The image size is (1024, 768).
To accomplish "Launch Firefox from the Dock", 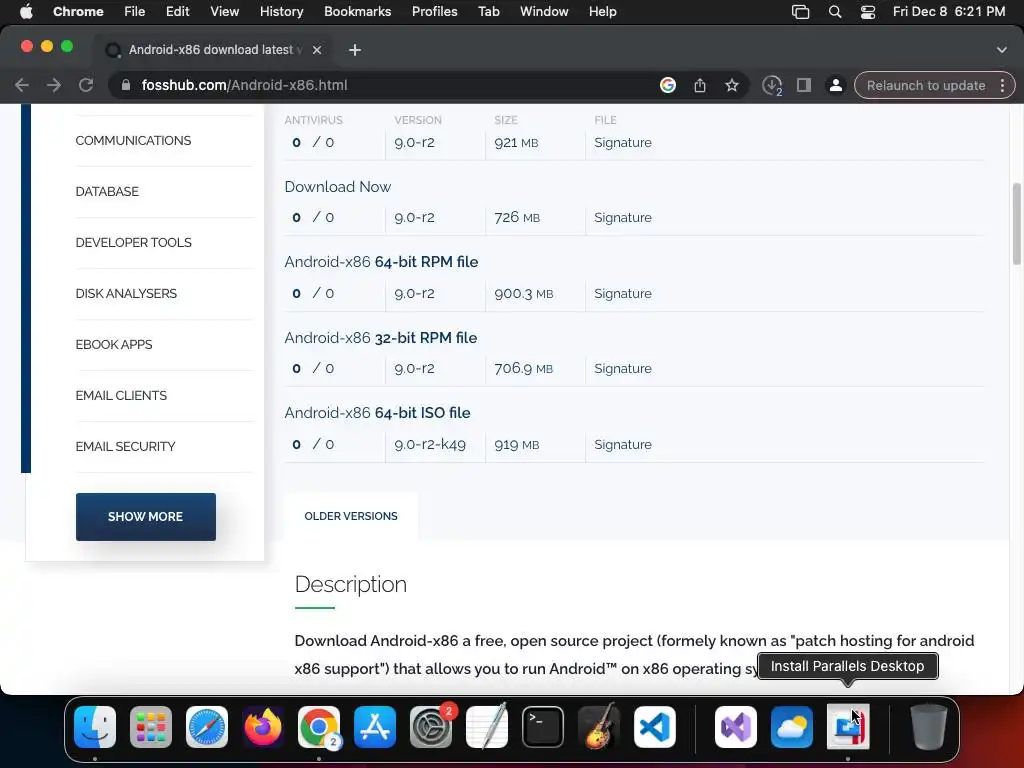I will pos(263,726).
